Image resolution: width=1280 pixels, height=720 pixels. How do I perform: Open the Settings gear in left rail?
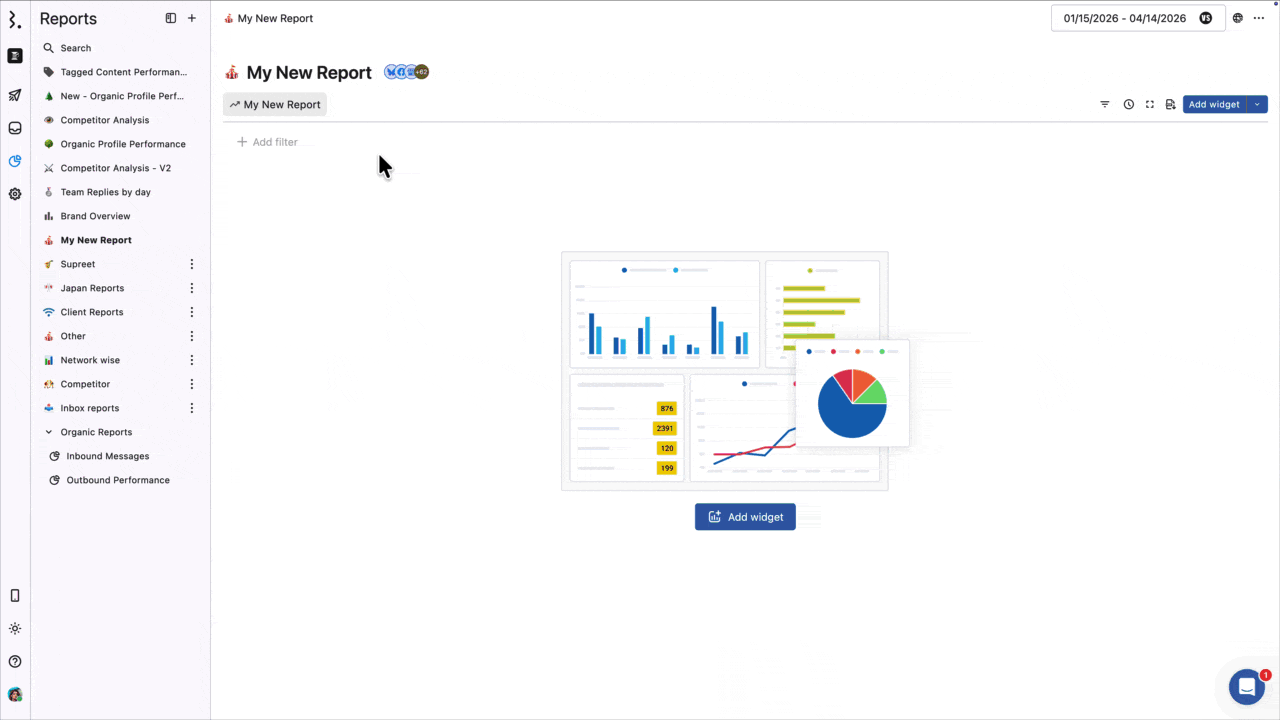[x=15, y=194]
